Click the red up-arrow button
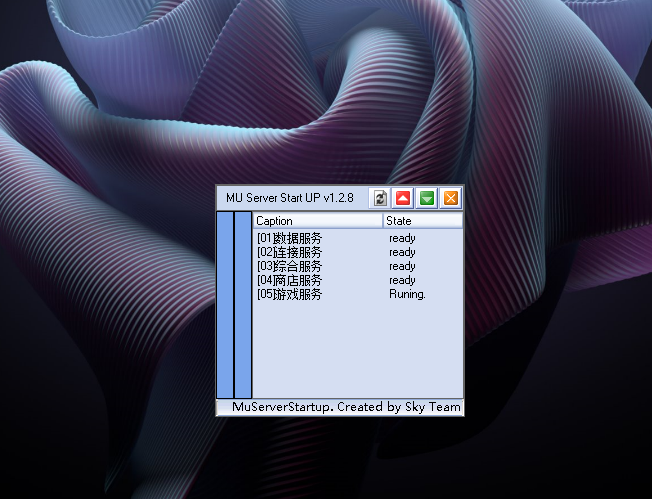 click(x=403, y=198)
